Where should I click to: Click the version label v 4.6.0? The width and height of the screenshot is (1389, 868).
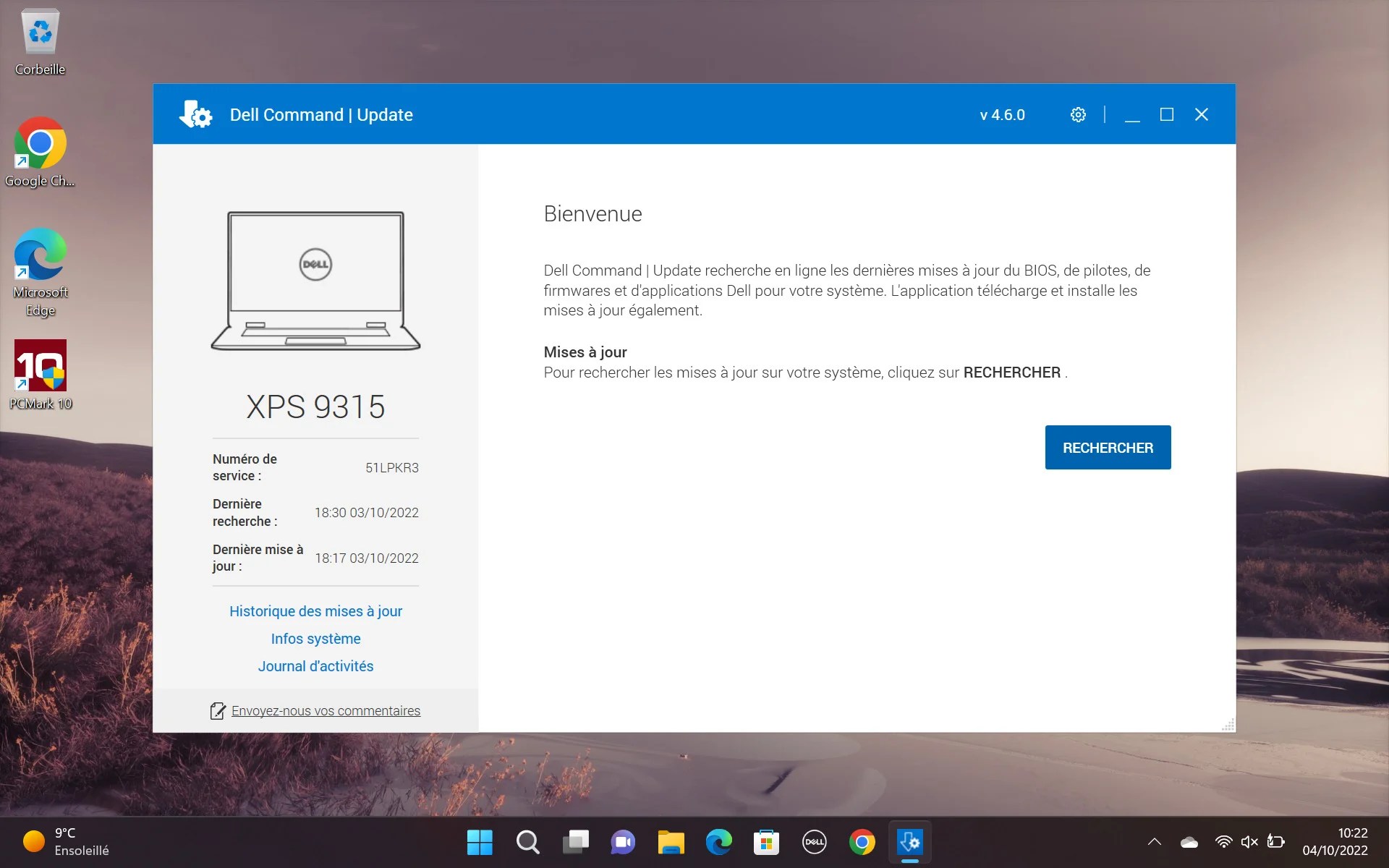click(x=1002, y=115)
